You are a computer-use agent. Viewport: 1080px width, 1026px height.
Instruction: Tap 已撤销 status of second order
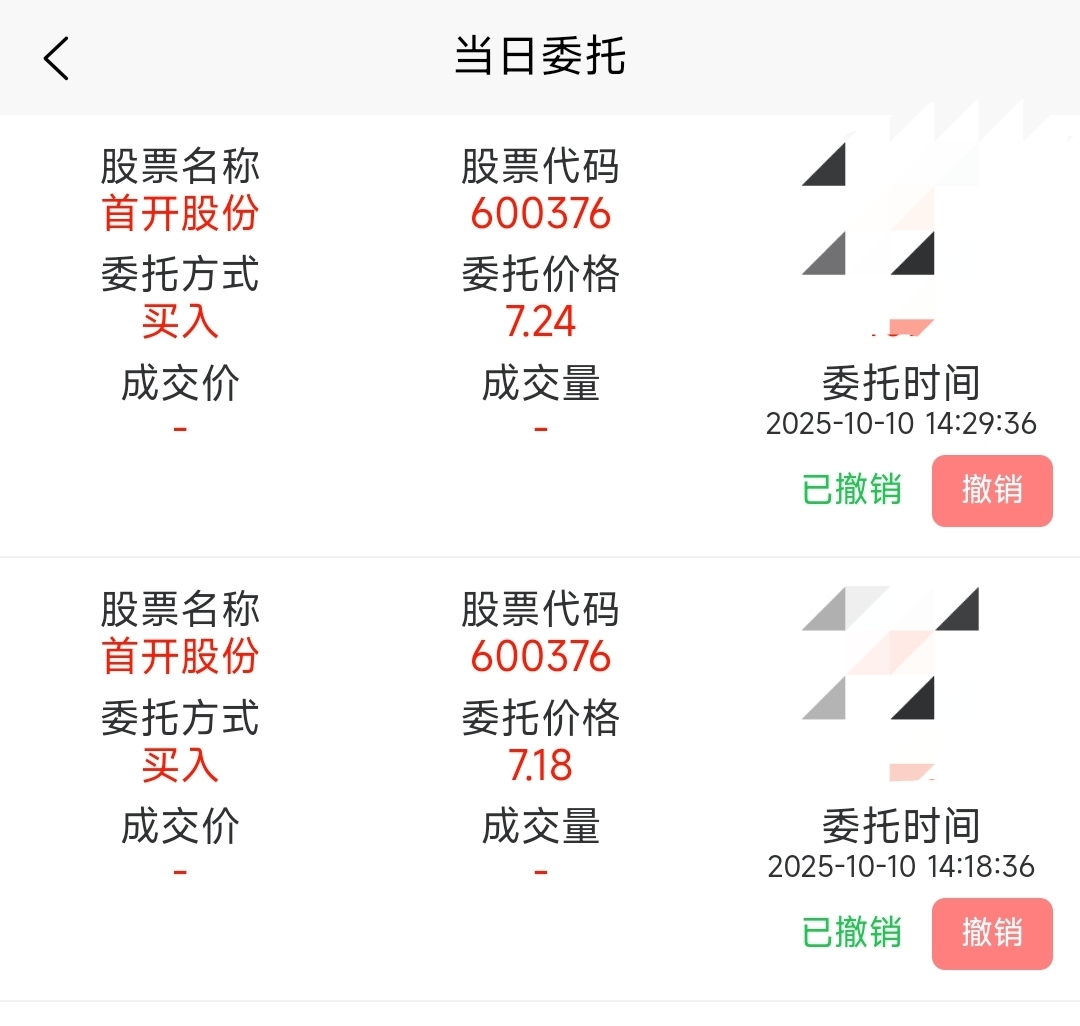click(x=851, y=932)
